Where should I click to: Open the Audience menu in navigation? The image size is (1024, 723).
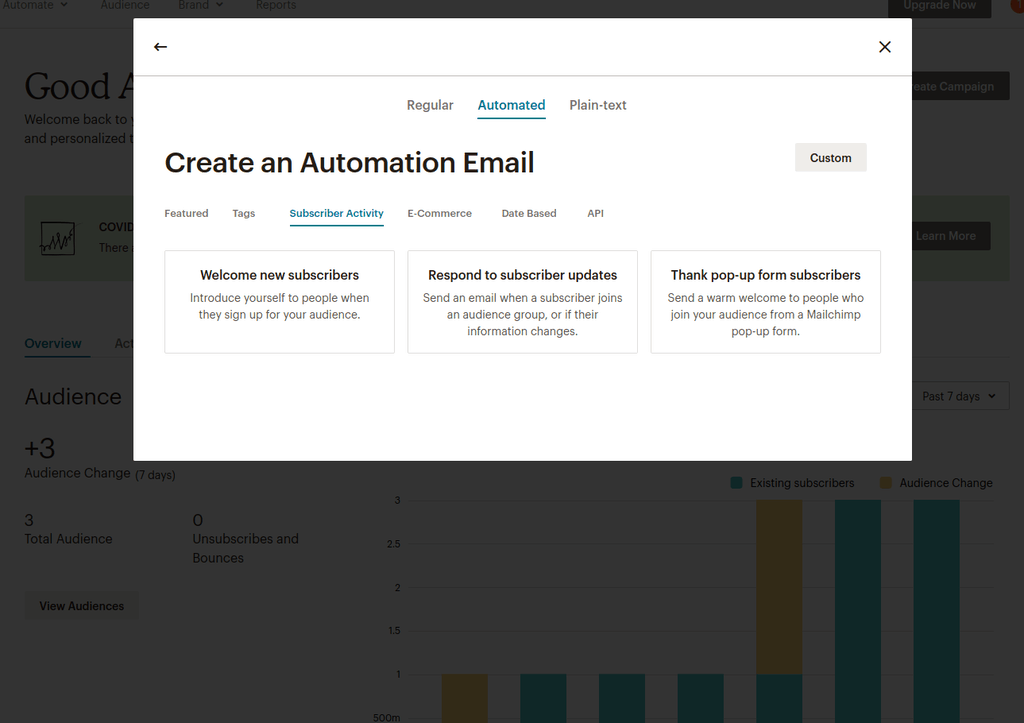pos(125,5)
